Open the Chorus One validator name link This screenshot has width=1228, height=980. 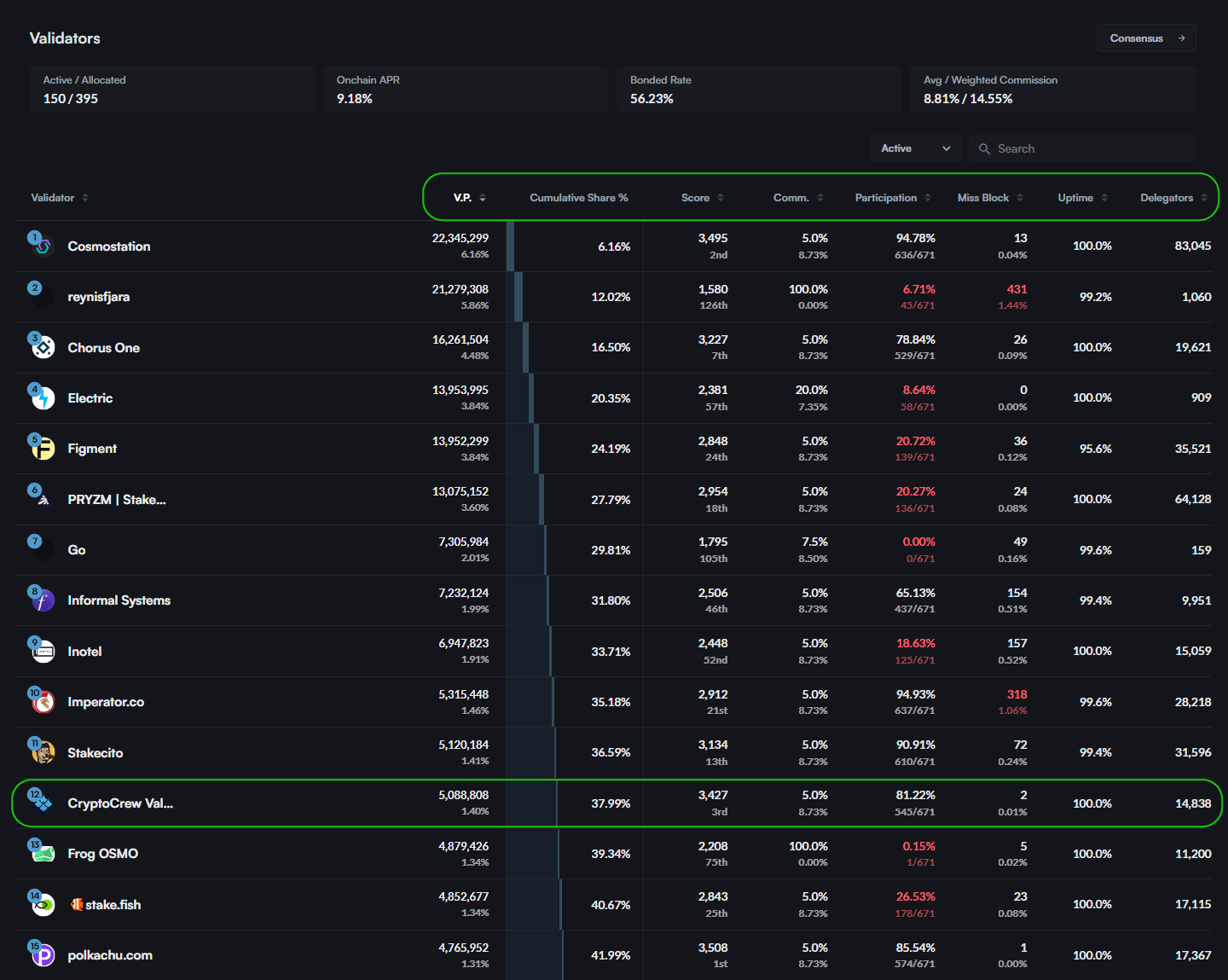104,348
